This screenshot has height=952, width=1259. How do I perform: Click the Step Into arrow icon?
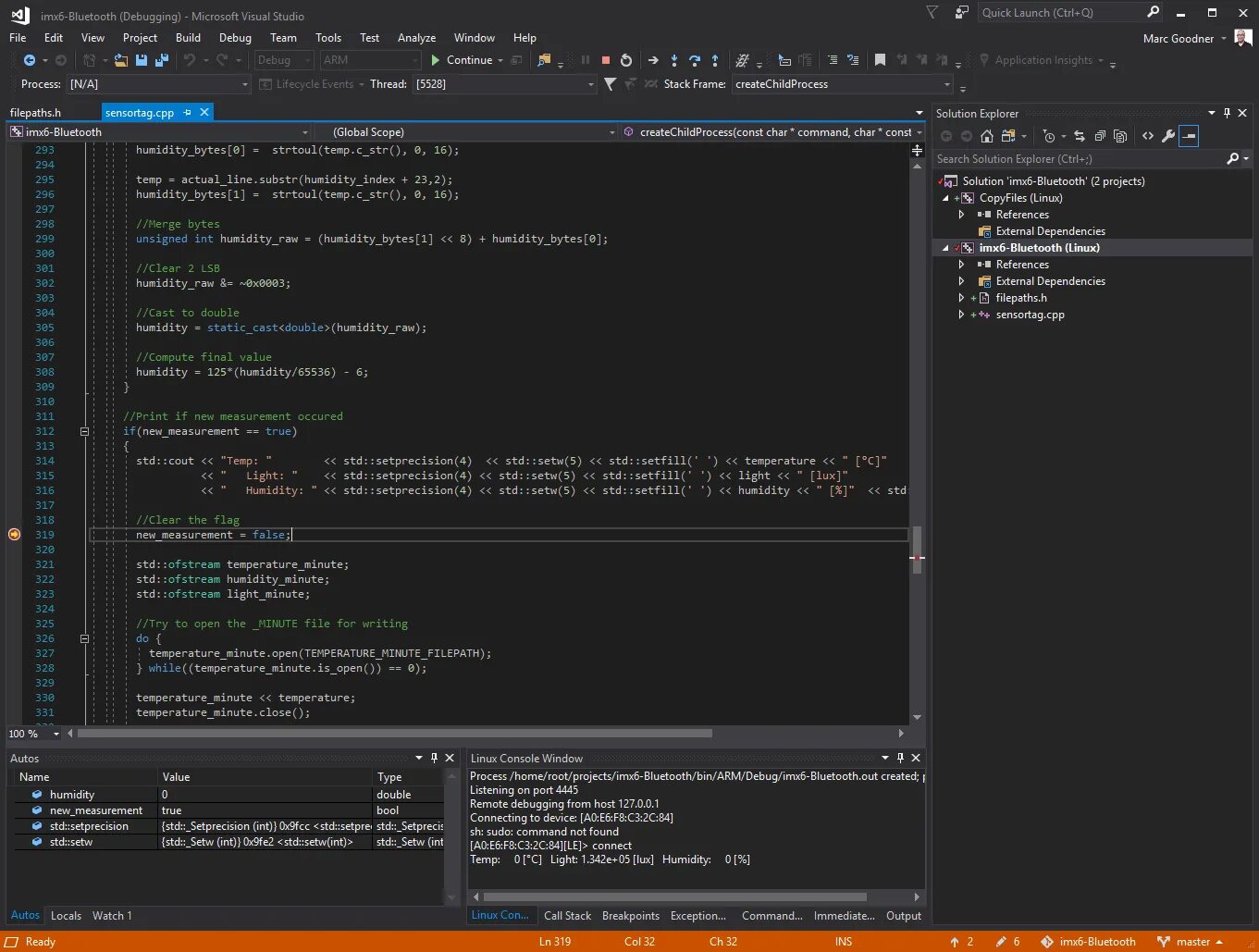(x=673, y=60)
